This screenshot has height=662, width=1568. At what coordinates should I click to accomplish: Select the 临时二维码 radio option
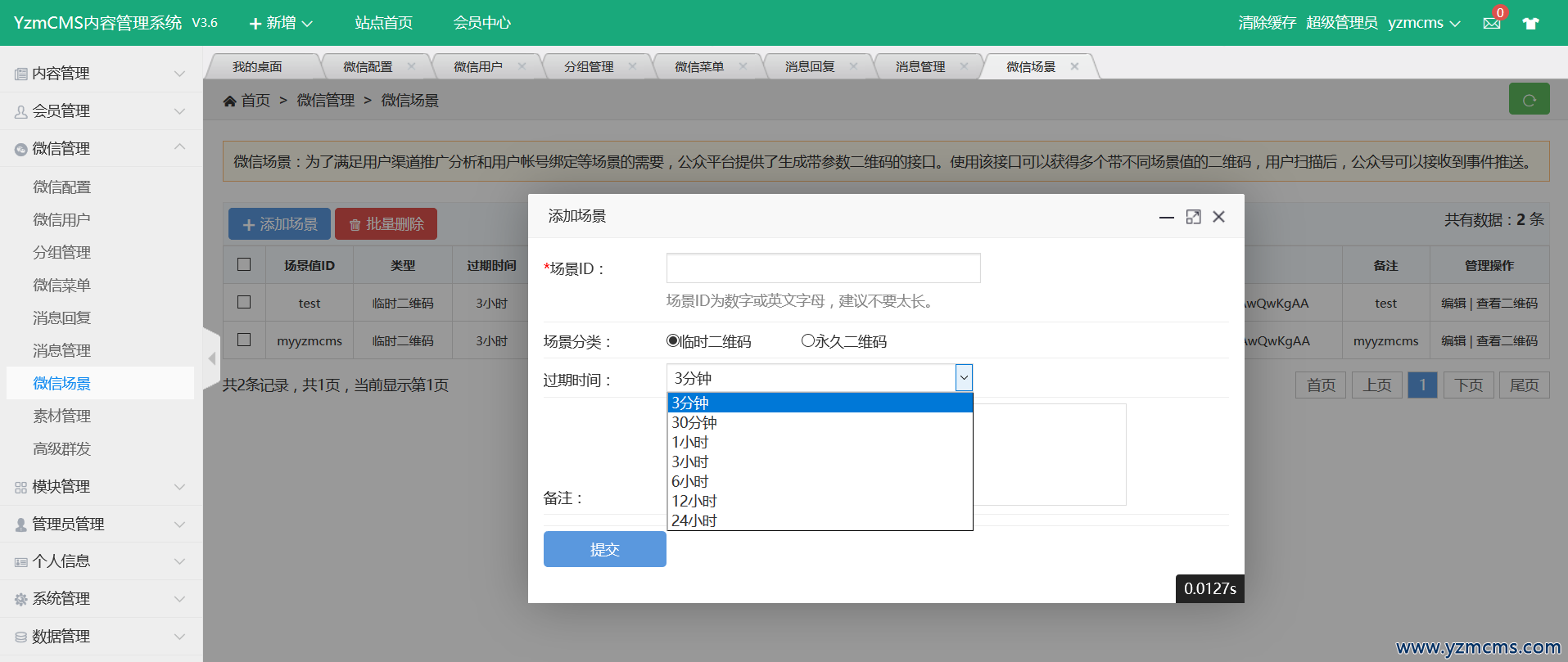[x=673, y=341]
